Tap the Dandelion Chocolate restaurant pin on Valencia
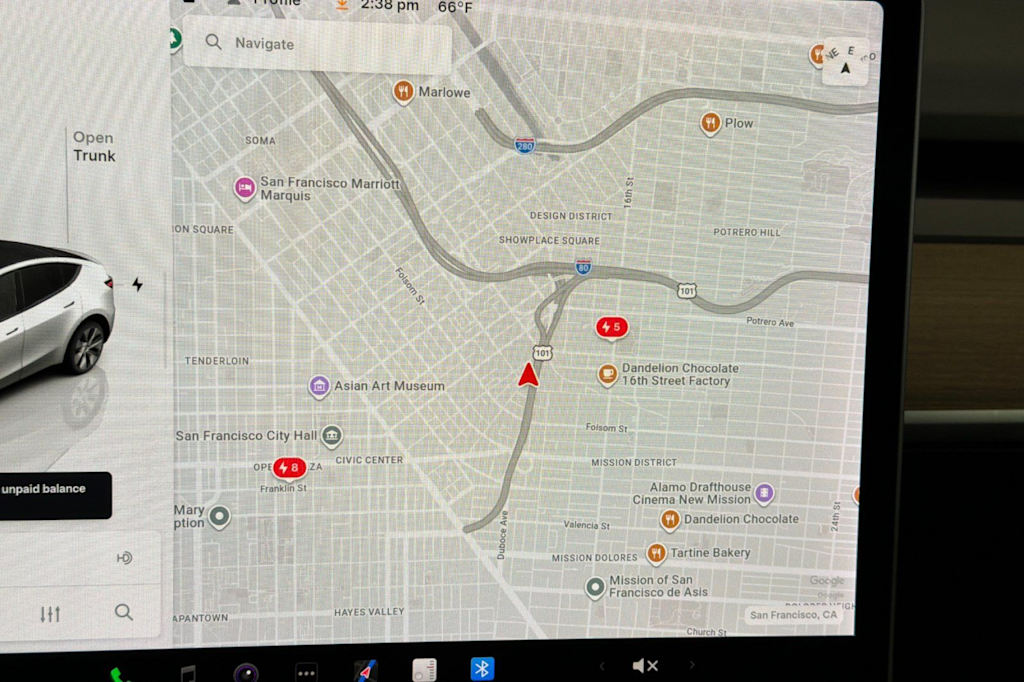 pos(669,520)
